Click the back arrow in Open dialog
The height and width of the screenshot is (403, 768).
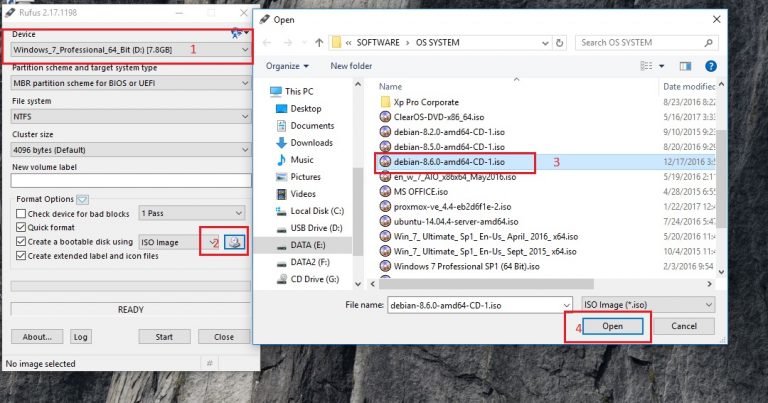tap(267, 43)
